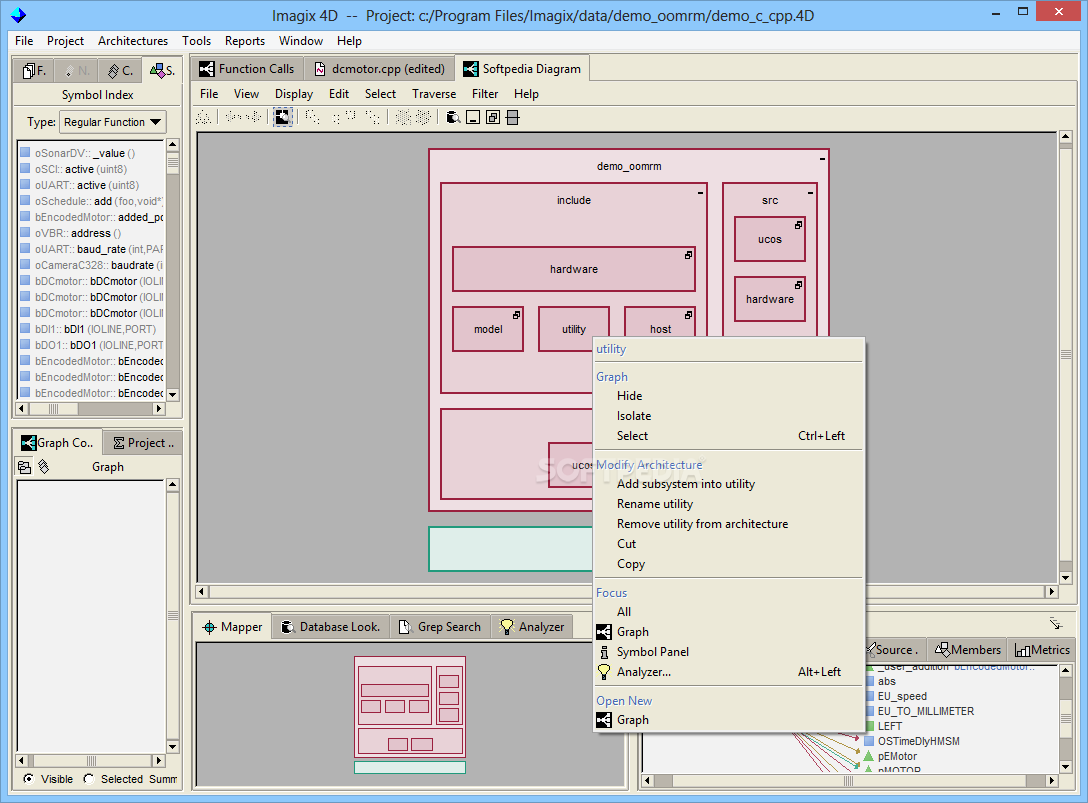Select 'OSTimeDlyHMSM' in members list

click(x=919, y=741)
